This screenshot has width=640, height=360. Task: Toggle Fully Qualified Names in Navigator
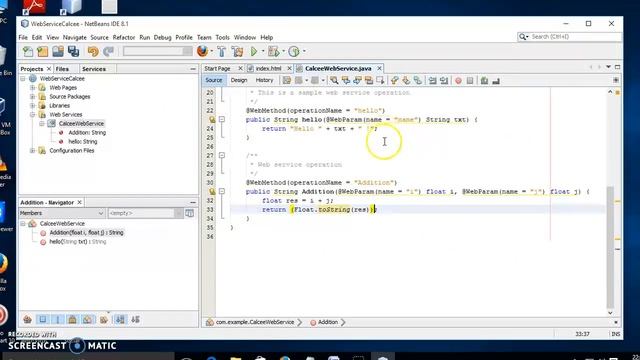(x=104, y=320)
